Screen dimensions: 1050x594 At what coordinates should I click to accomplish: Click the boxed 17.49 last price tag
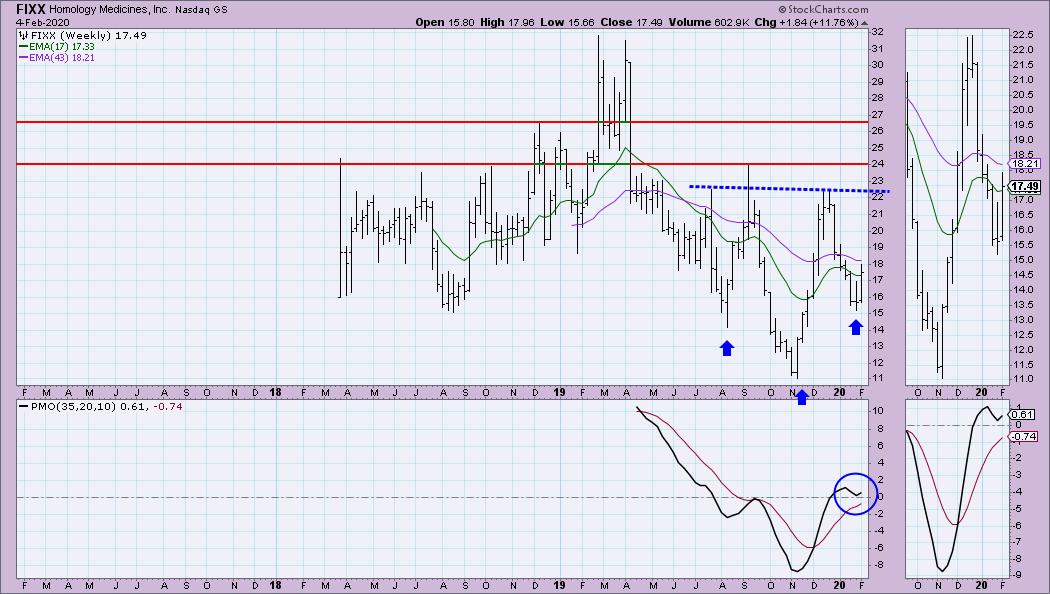[x=1025, y=186]
